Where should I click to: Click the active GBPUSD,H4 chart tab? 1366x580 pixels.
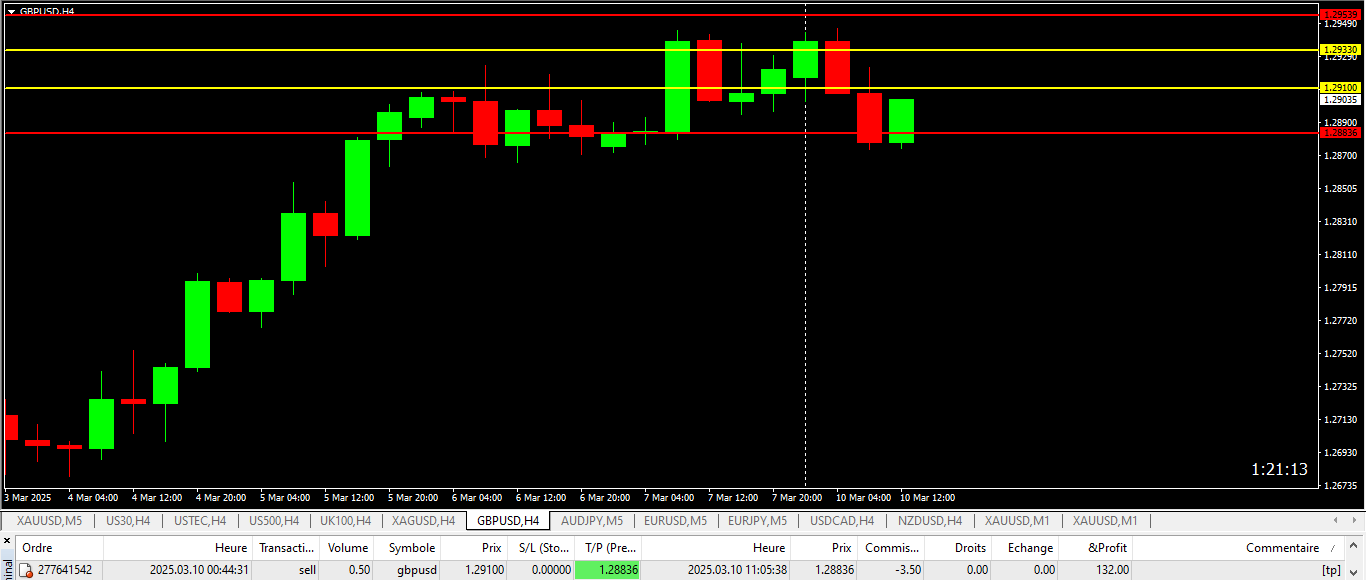point(508,521)
